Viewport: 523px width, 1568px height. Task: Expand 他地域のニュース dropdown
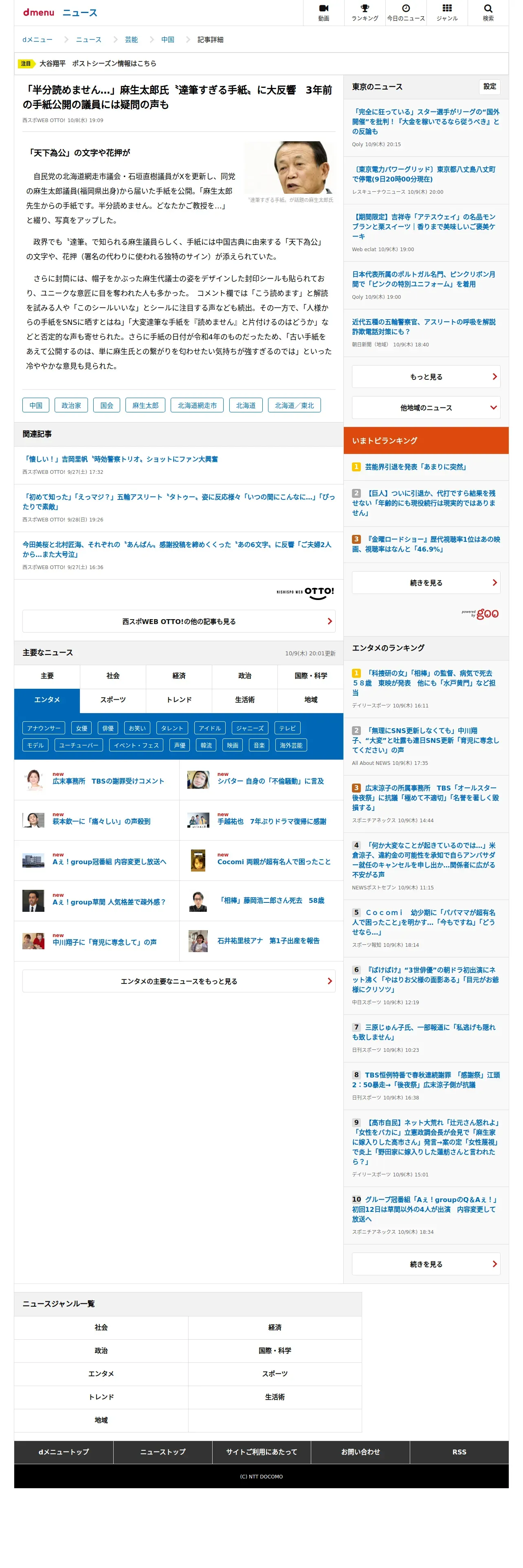(426, 407)
